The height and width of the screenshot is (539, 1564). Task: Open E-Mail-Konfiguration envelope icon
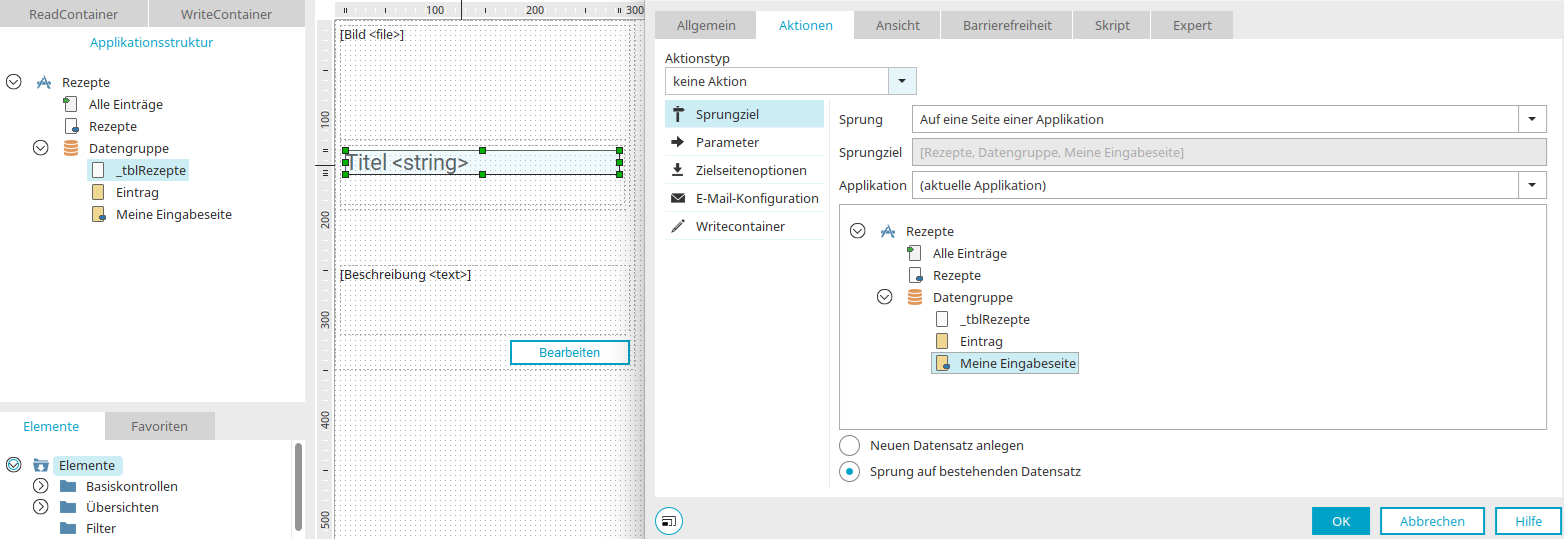tap(678, 198)
